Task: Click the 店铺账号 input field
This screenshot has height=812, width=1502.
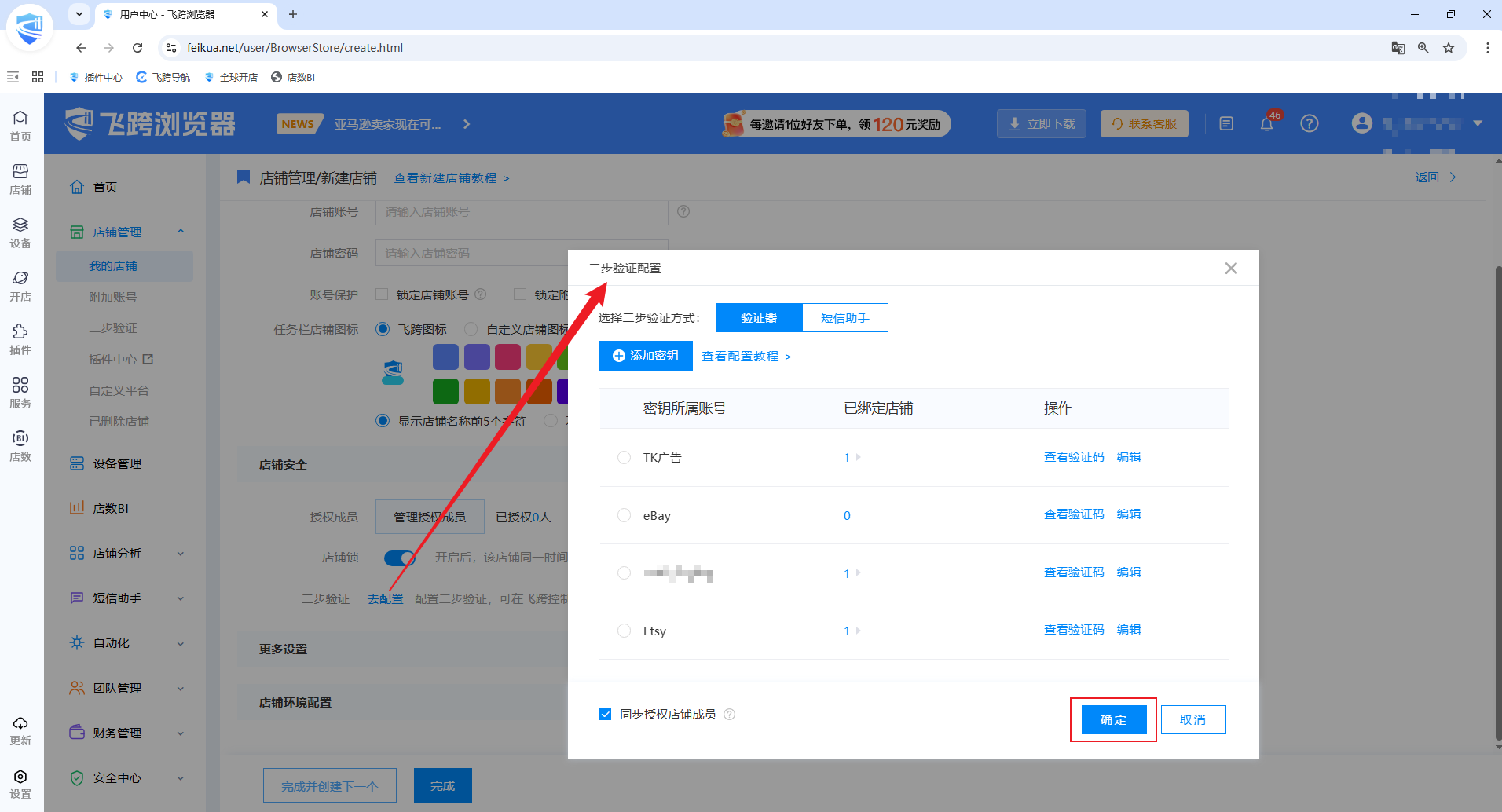Action: click(x=522, y=212)
